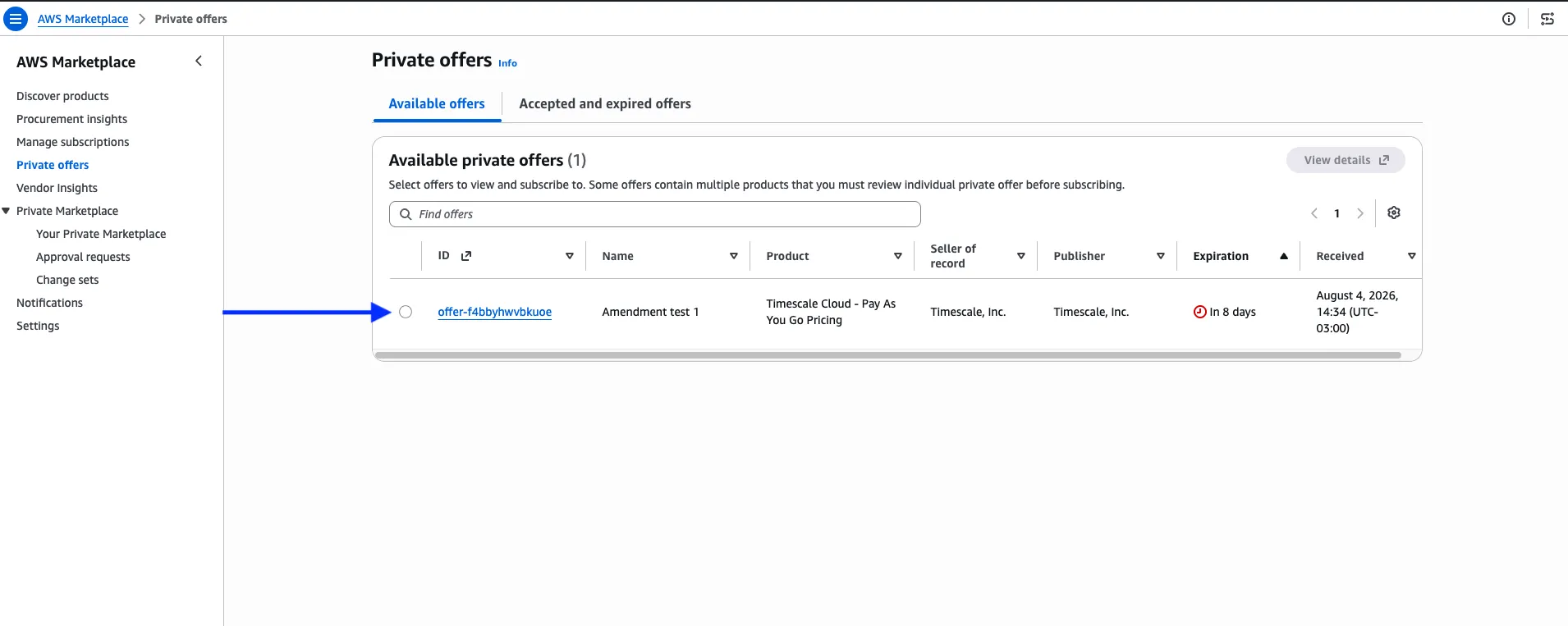Open Private offers in sidebar
This screenshot has height=626, width=1568.
point(53,165)
